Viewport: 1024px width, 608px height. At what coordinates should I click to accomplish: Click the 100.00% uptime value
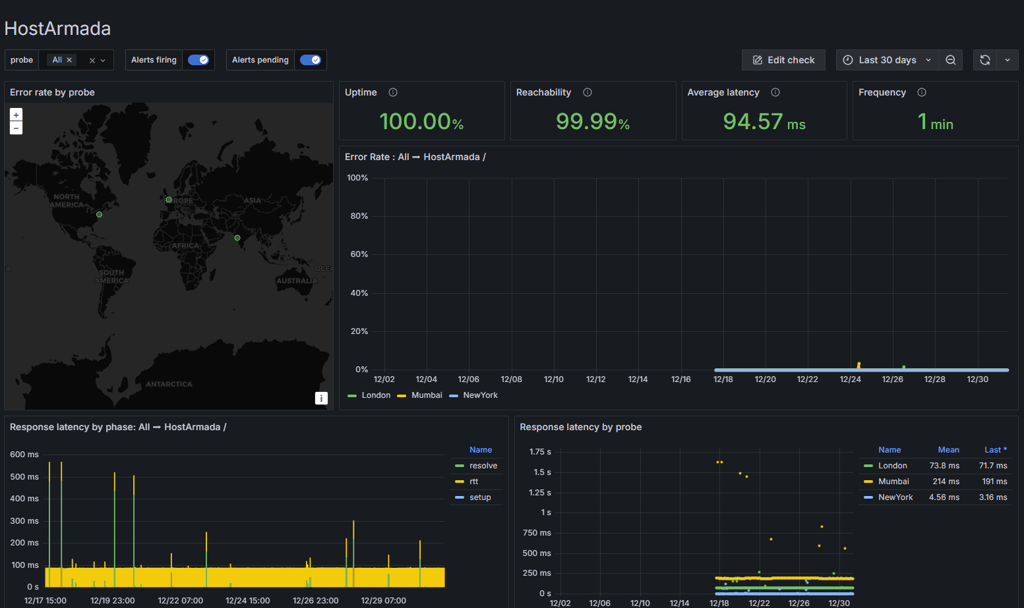tap(421, 121)
